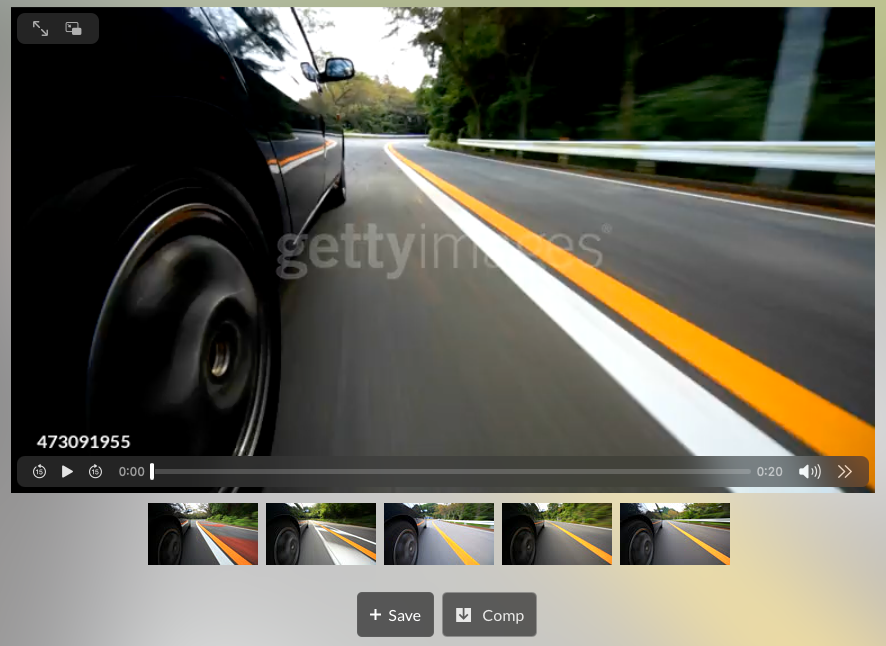Select the third preview thumbnail
886x646 pixels.
[439, 534]
